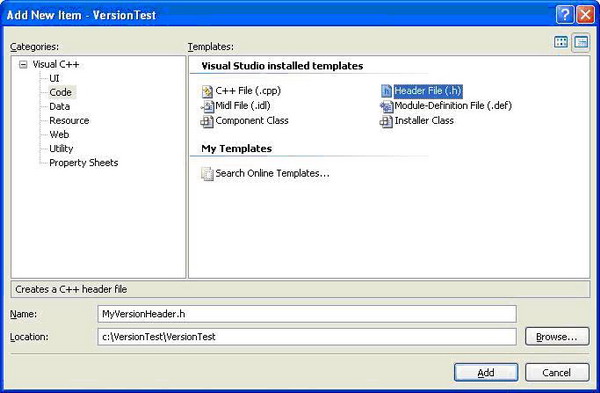Collapse the Visual C++ tree node
This screenshot has width=600, height=393.
(23, 65)
